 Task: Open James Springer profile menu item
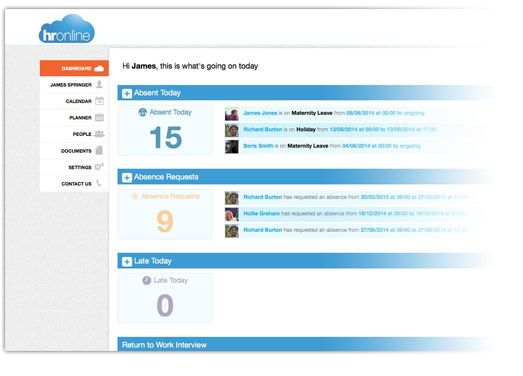tap(74, 85)
